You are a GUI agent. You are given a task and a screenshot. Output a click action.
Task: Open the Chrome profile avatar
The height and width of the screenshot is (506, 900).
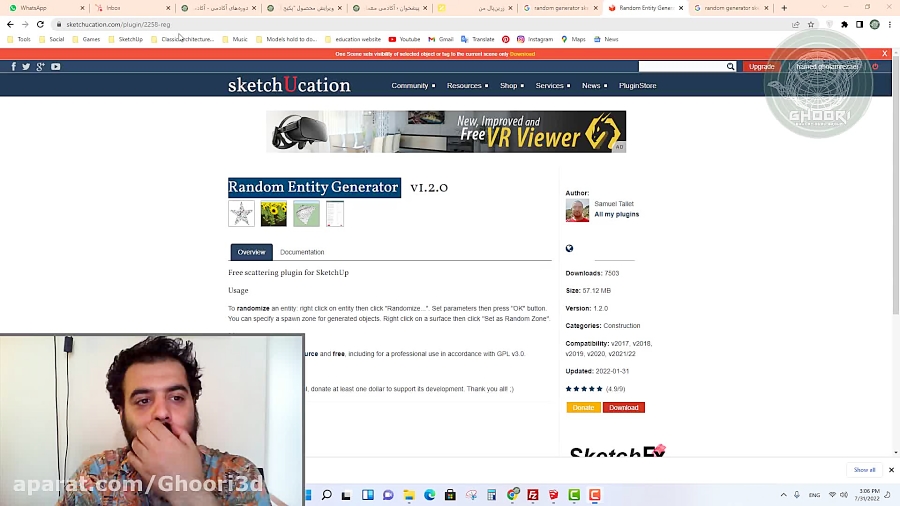point(875,24)
